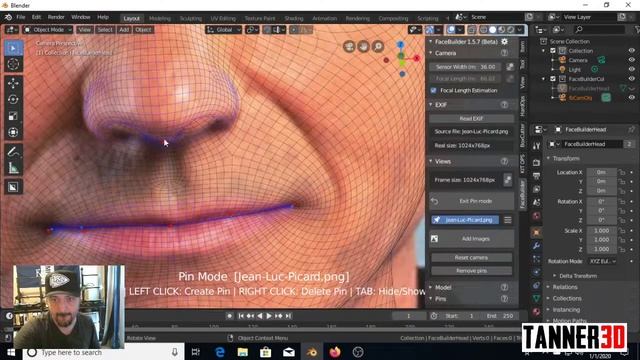
Task: Open viewport shading options dropdown arrow
Action: [520, 30]
